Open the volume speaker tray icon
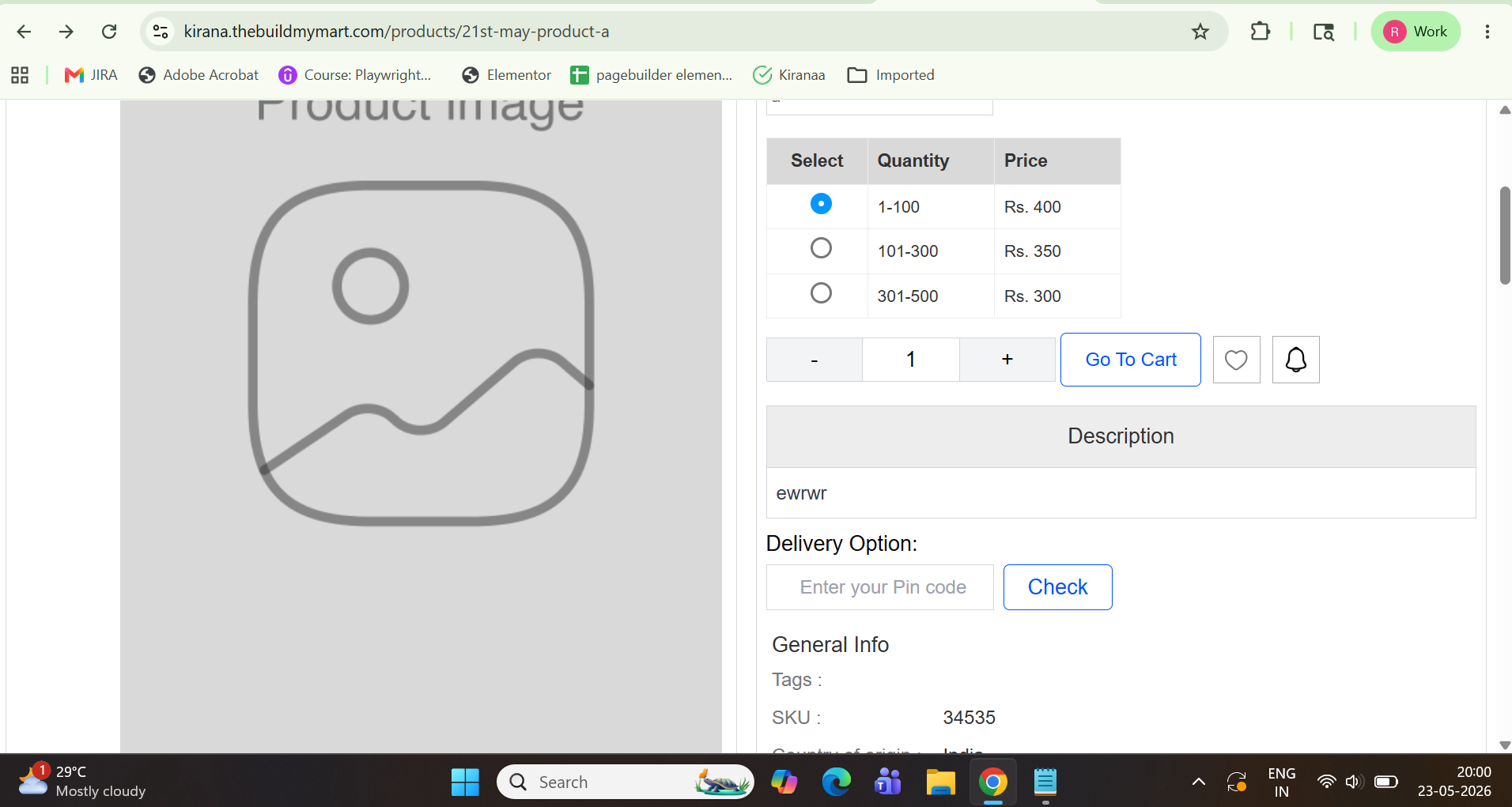The width and height of the screenshot is (1512, 807). [1354, 782]
